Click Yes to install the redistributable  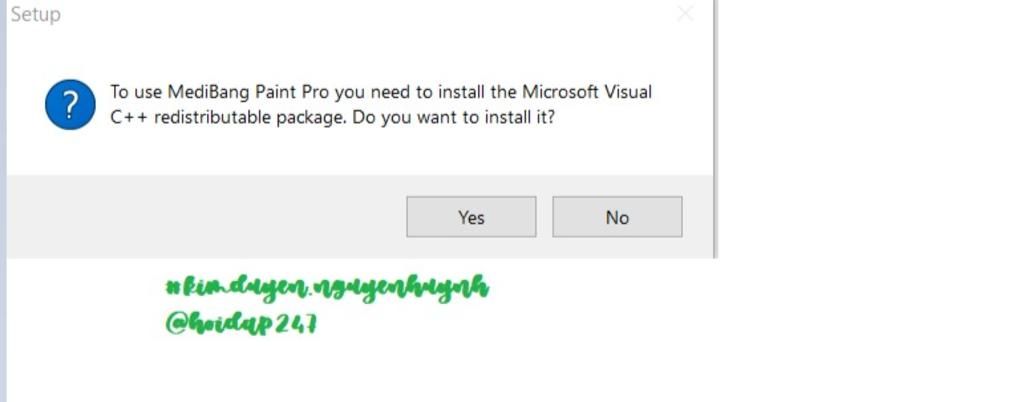point(471,217)
